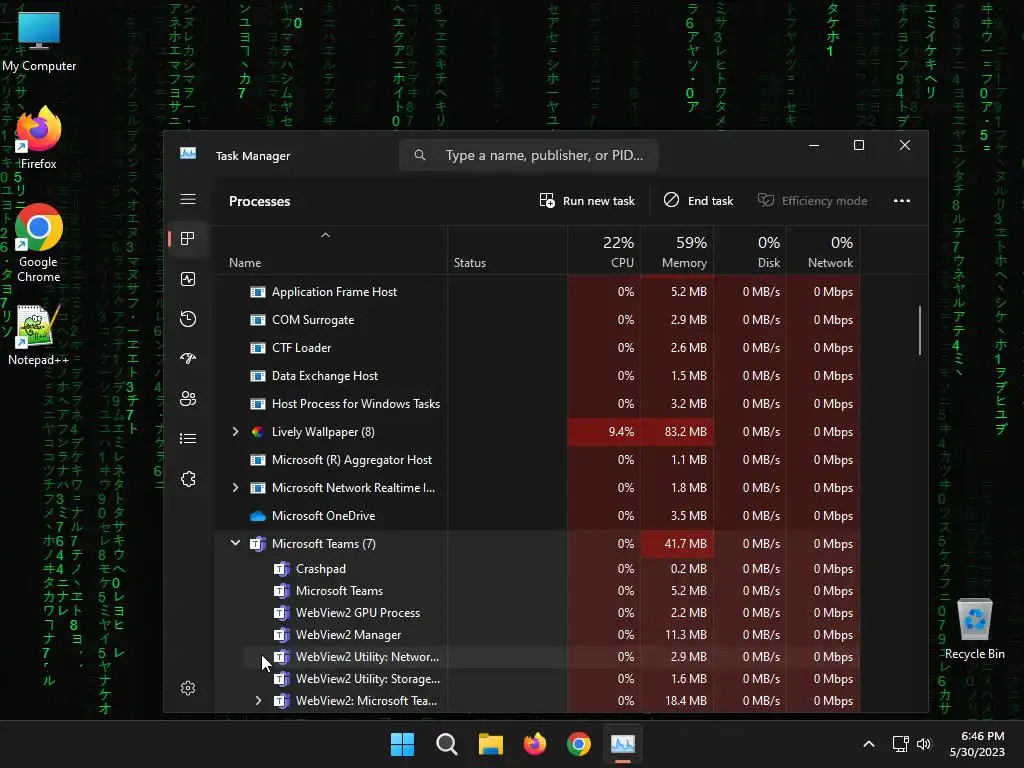Image resolution: width=1024 pixels, height=768 pixels.
Task: Select the Recycle Bin desktop icon
Action: tap(974, 629)
